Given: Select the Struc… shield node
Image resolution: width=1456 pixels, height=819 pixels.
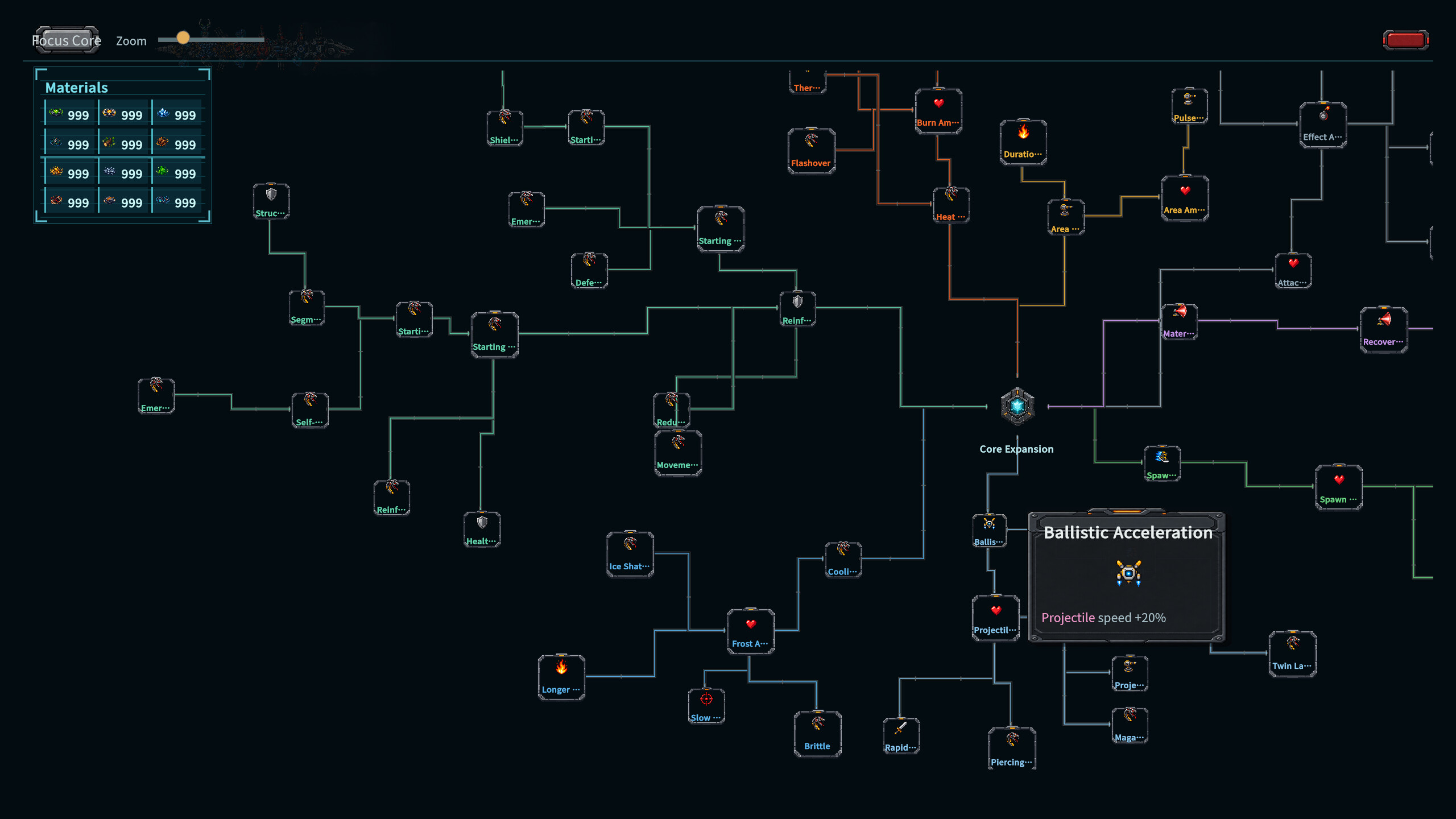Looking at the screenshot, I should [x=271, y=201].
